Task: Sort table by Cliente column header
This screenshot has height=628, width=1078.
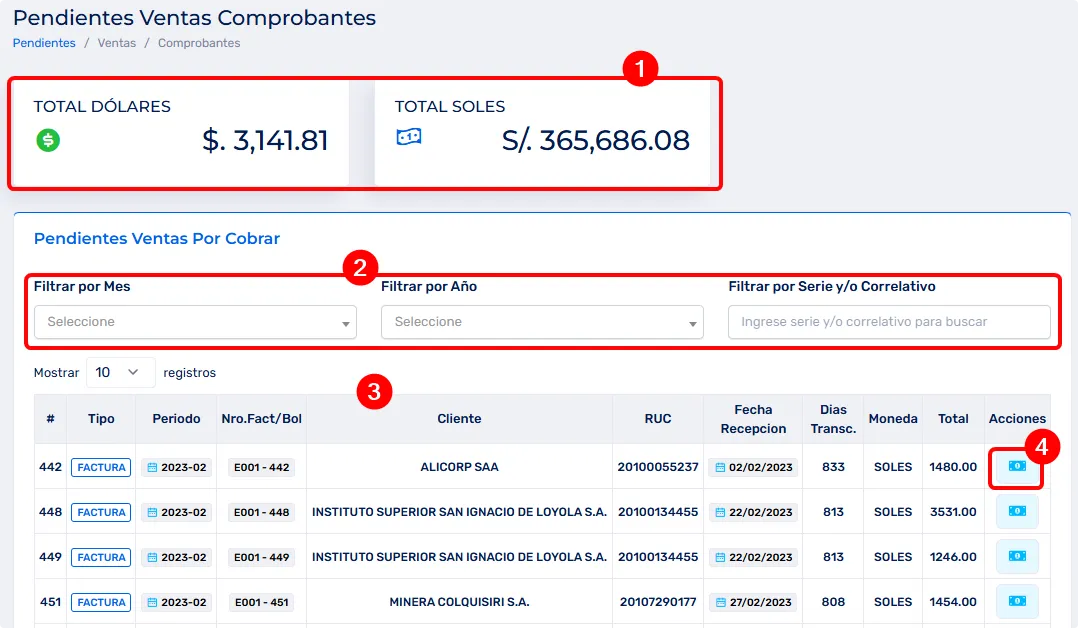Action: [x=459, y=419]
